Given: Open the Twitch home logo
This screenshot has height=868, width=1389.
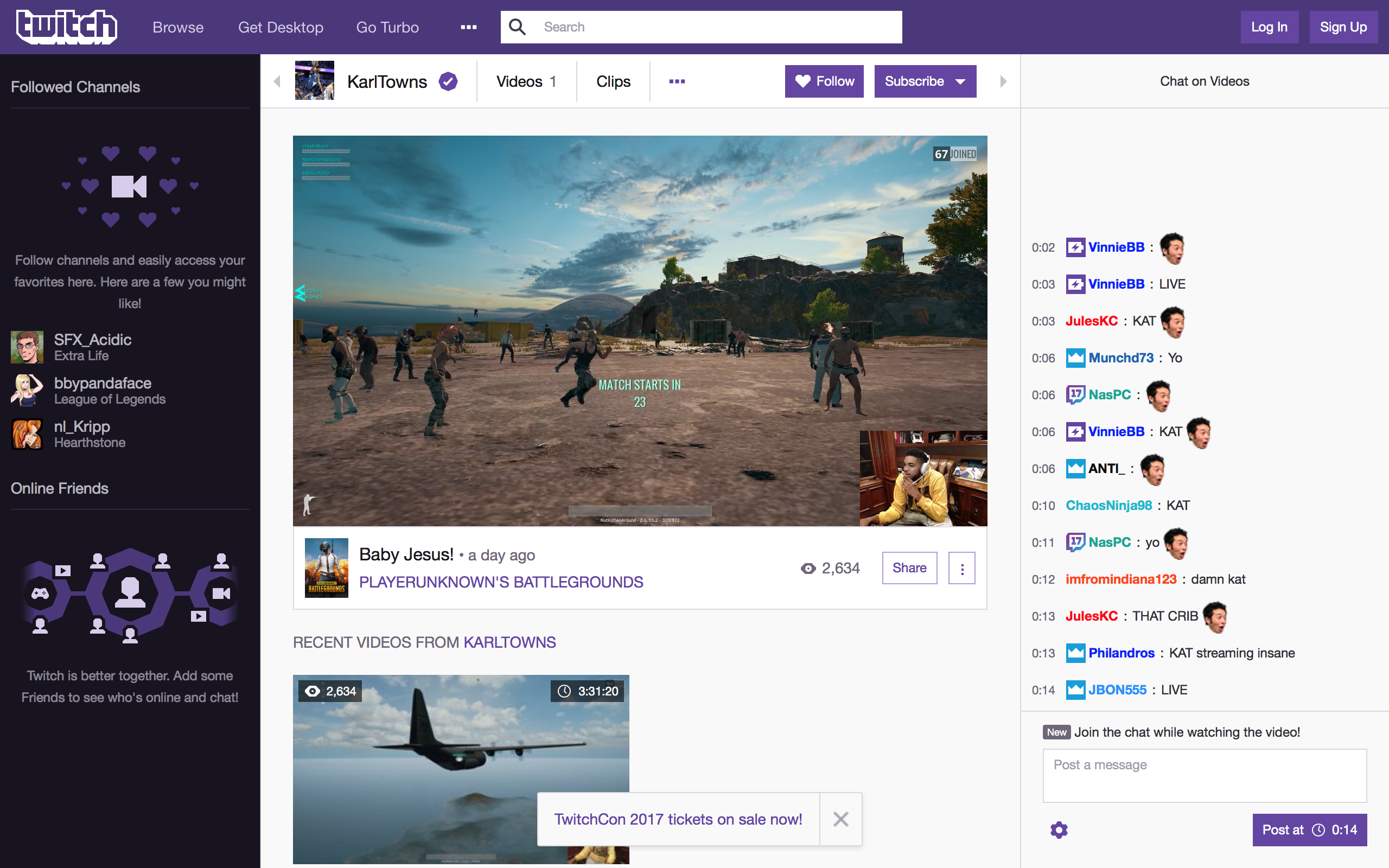Looking at the screenshot, I should click(67, 27).
